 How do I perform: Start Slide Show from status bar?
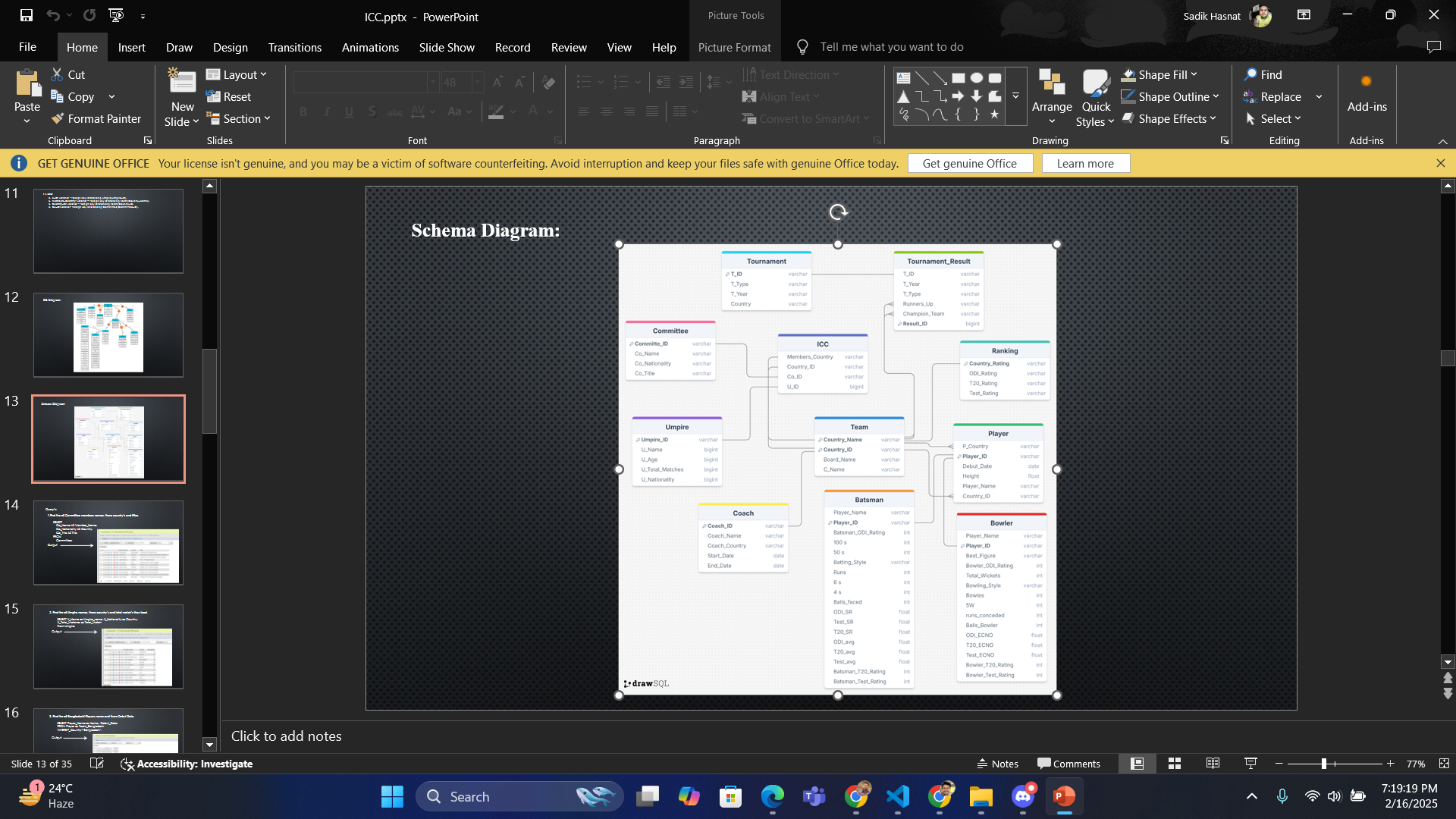(1251, 764)
